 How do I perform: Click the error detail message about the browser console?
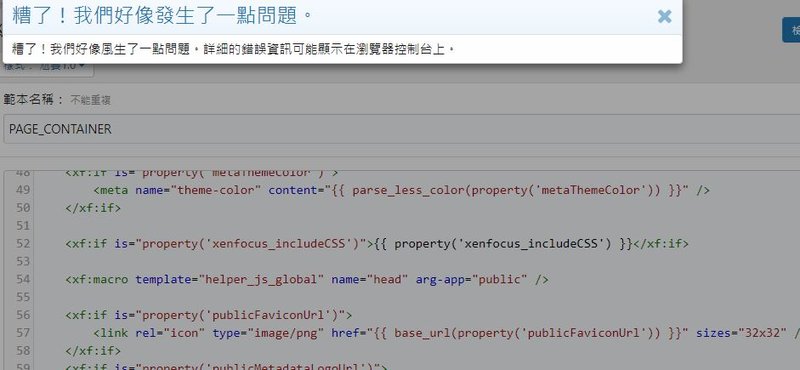[x=233, y=50]
